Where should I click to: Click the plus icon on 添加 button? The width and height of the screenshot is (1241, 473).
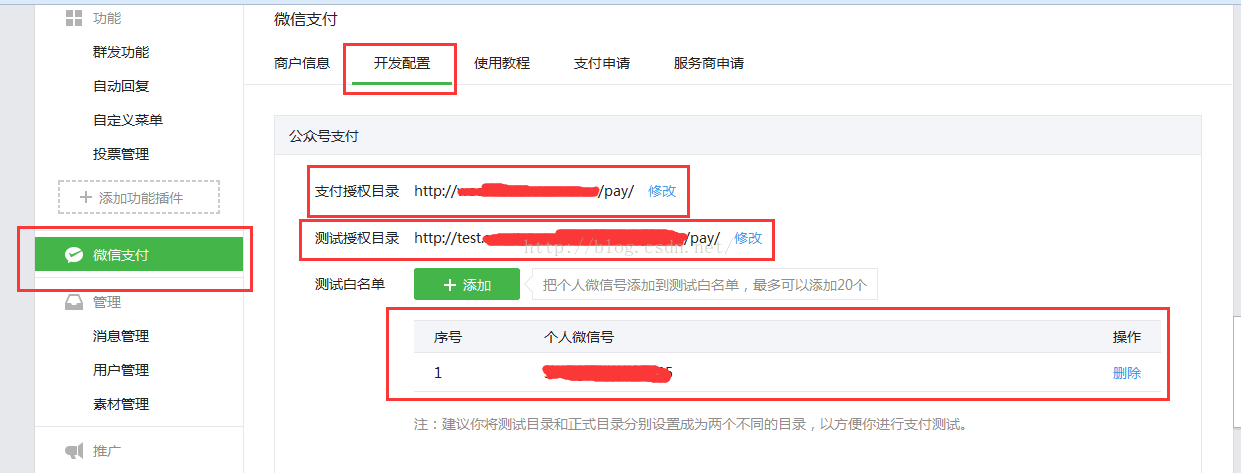449,285
